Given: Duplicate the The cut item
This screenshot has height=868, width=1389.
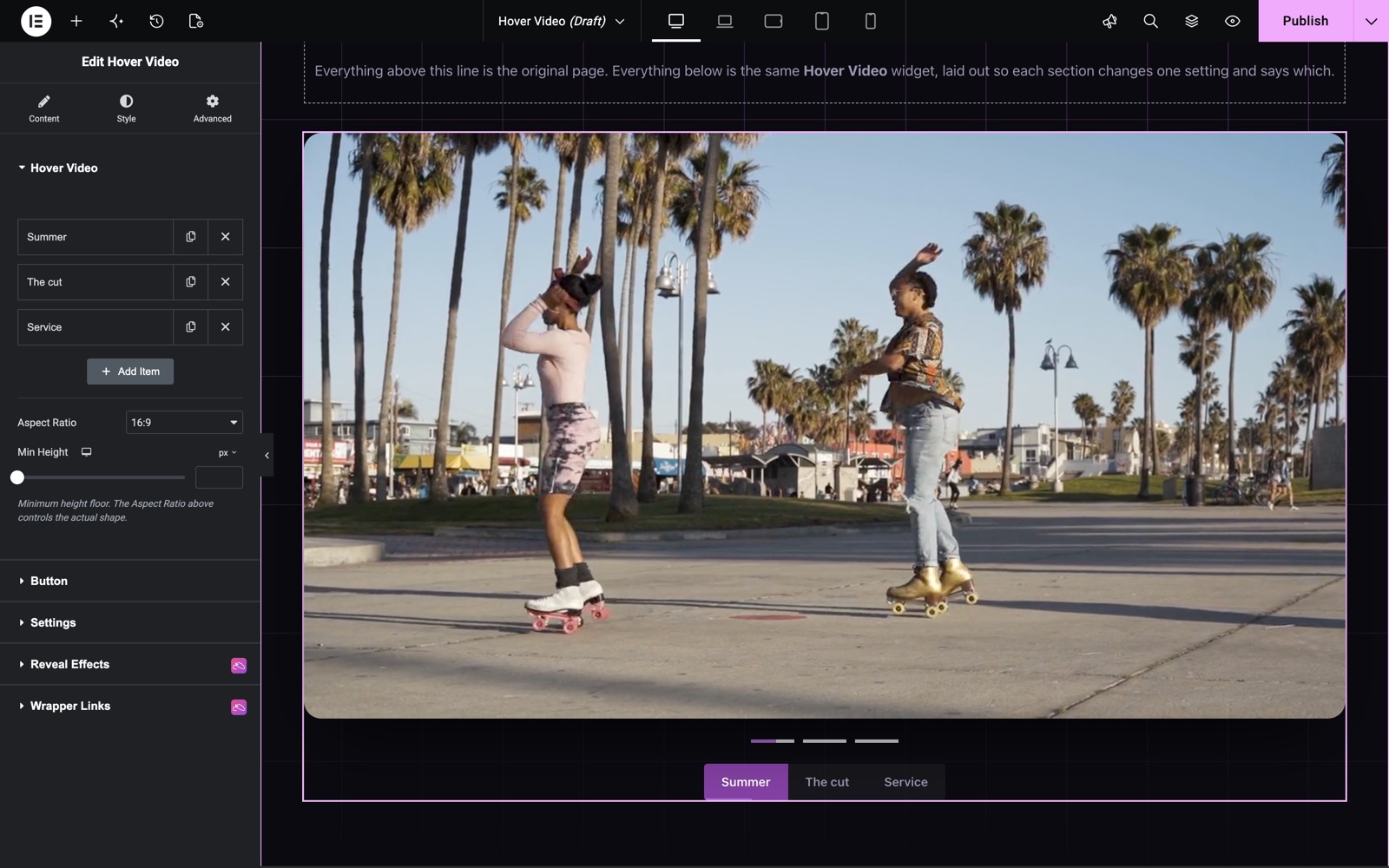Looking at the screenshot, I should tap(191, 282).
